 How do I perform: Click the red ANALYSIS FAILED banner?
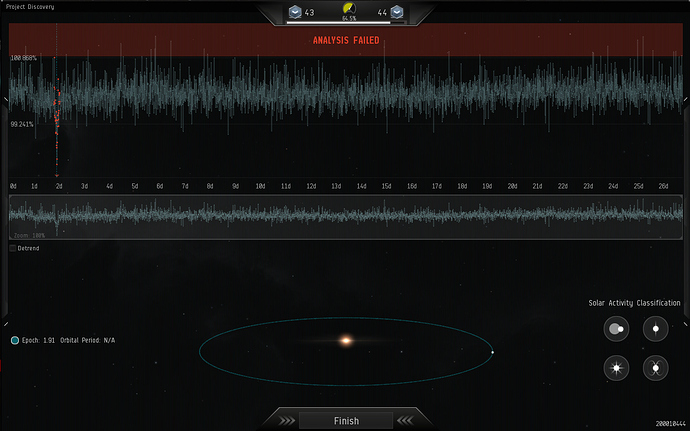346,40
